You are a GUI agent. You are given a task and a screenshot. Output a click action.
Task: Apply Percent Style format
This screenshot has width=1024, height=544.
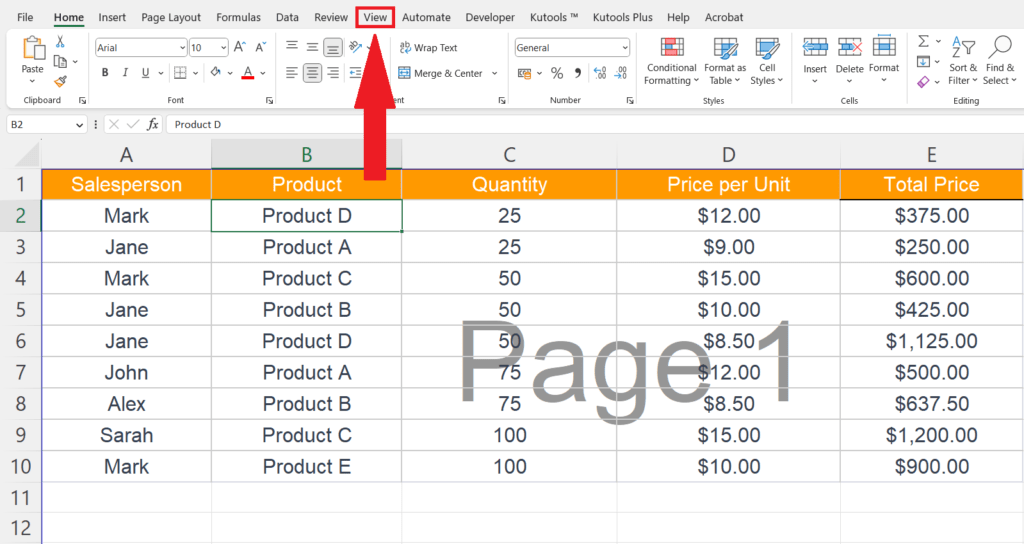pyautogui.click(x=556, y=73)
